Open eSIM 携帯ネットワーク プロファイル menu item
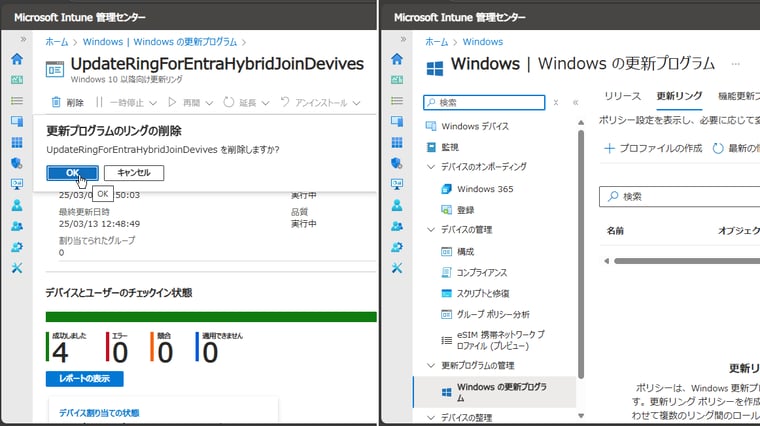The width and height of the screenshot is (760, 426). click(493, 340)
